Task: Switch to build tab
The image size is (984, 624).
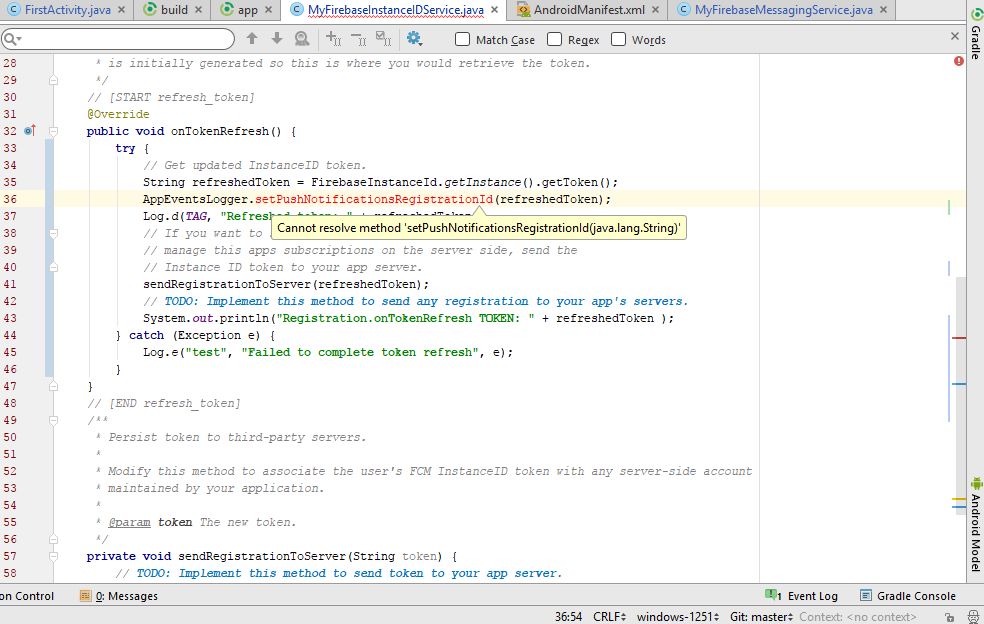Action: click(174, 10)
